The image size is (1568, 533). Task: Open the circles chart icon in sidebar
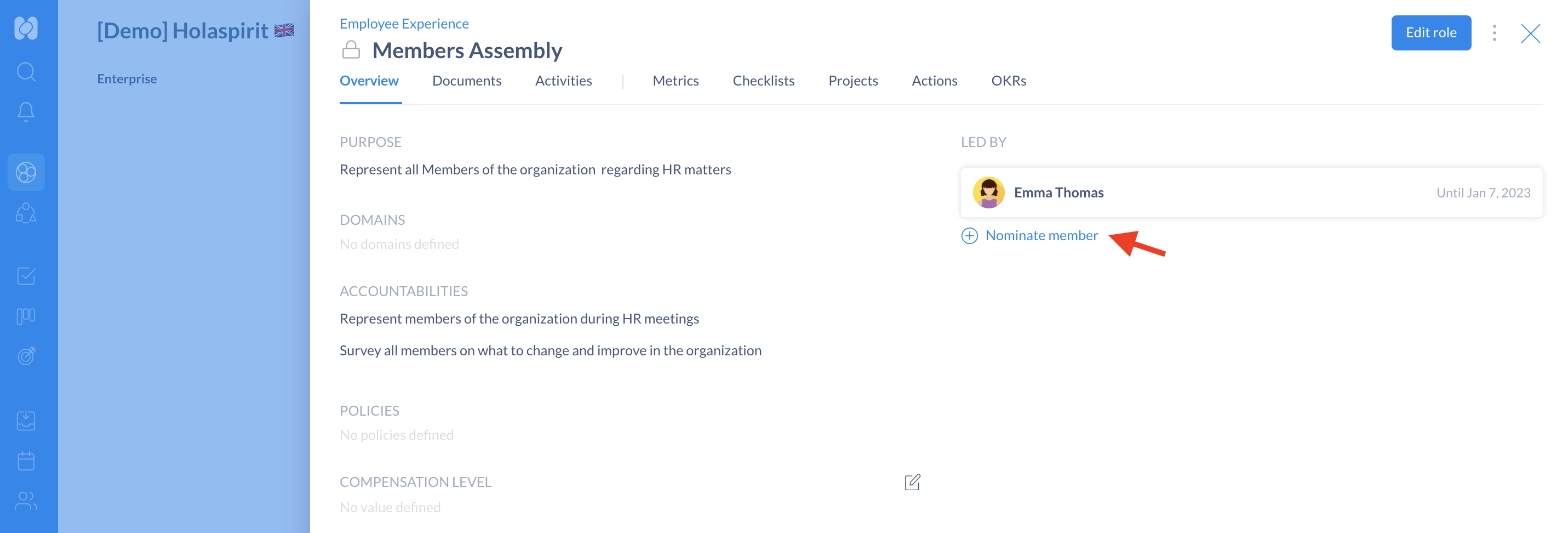click(26, 172)
